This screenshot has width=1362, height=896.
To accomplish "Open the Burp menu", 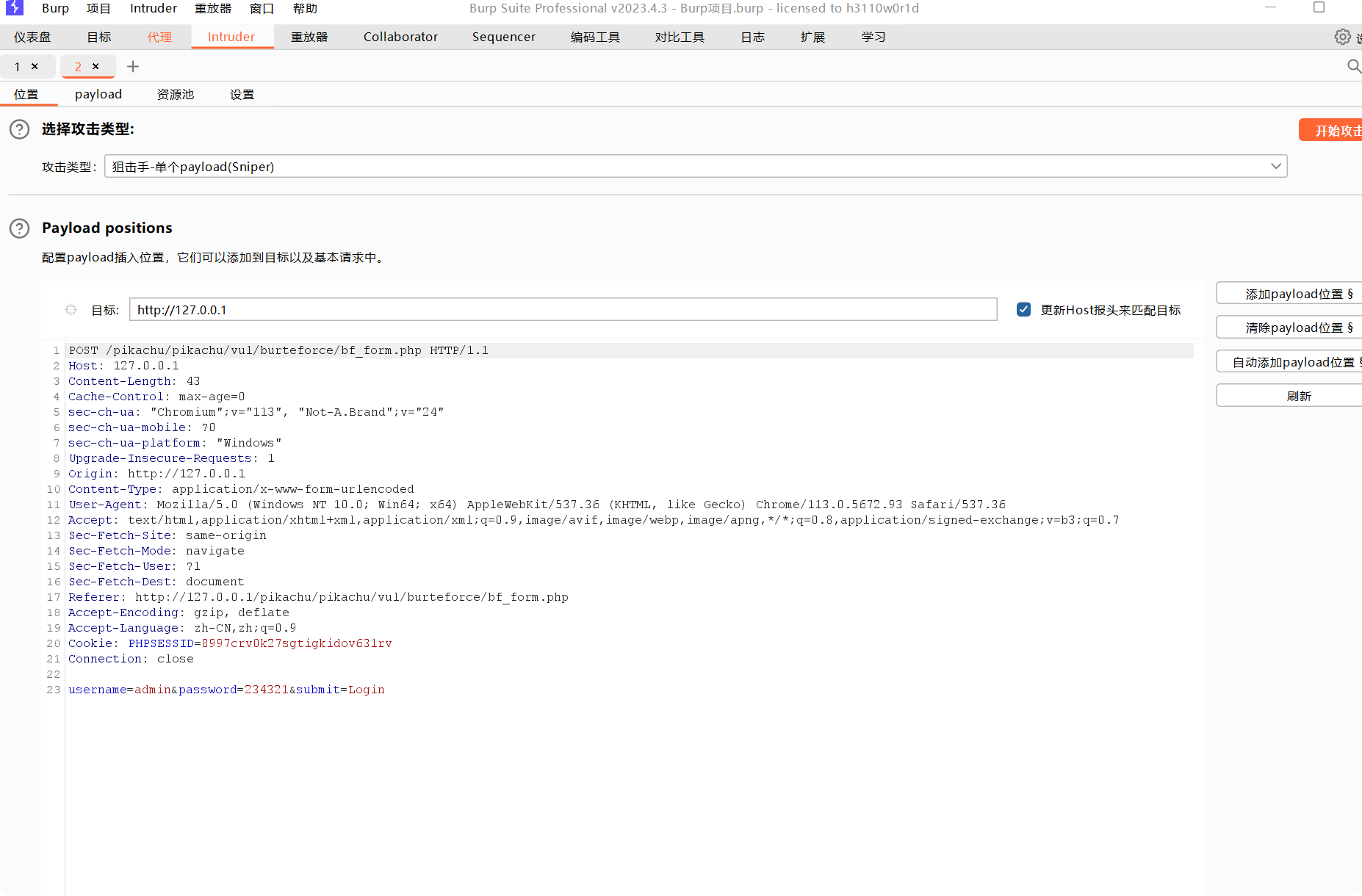I will pos(55,8).
